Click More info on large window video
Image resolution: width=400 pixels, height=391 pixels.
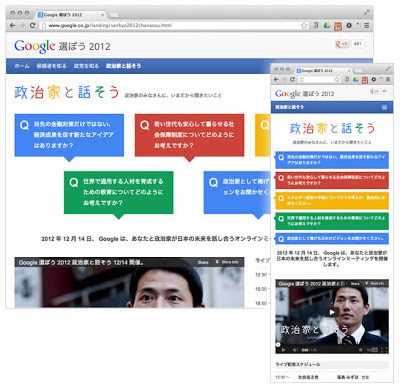pos(227,262)
